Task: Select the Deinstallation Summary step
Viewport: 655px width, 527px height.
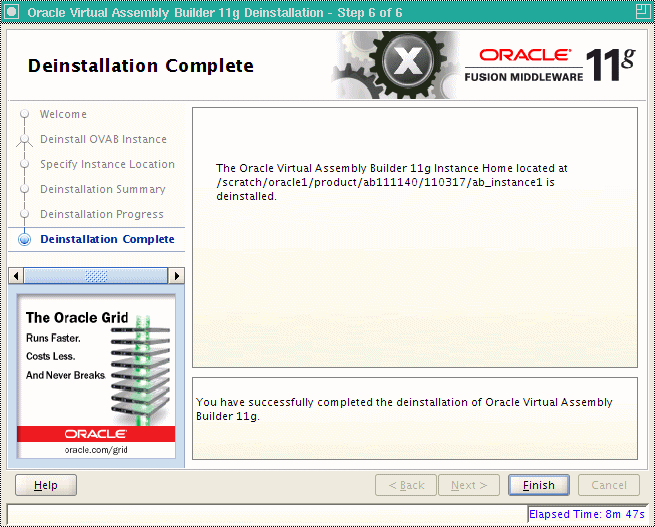Action: pyautogui.click(x=103, y=190)
